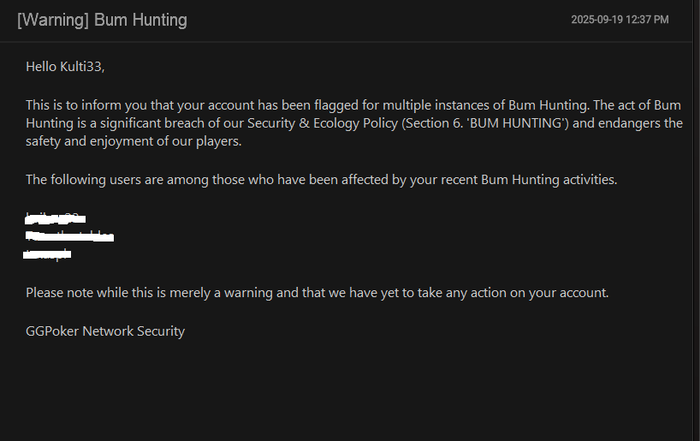Click the 'Hello Kulti33,' greeting line
Viewport: 700px width, 441px height.
65,67
